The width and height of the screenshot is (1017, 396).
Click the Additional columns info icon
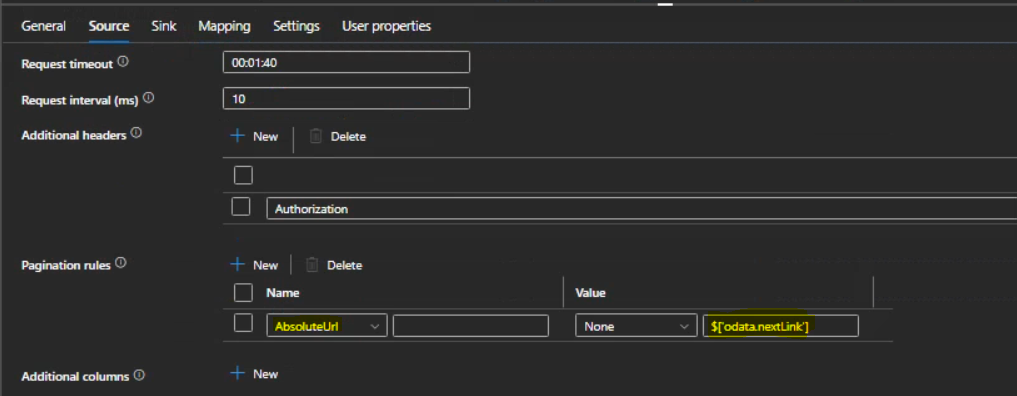point(139,375)
